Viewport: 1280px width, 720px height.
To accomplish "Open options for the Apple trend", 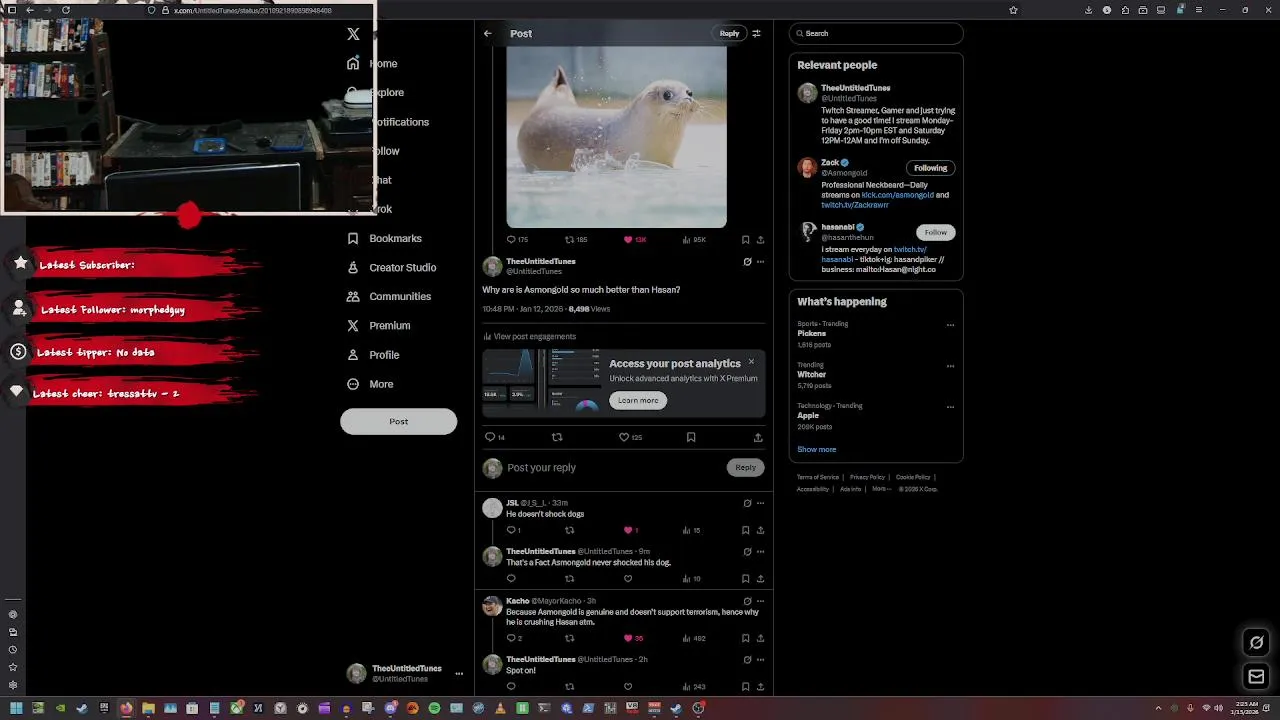I will [x=950, y=407].
